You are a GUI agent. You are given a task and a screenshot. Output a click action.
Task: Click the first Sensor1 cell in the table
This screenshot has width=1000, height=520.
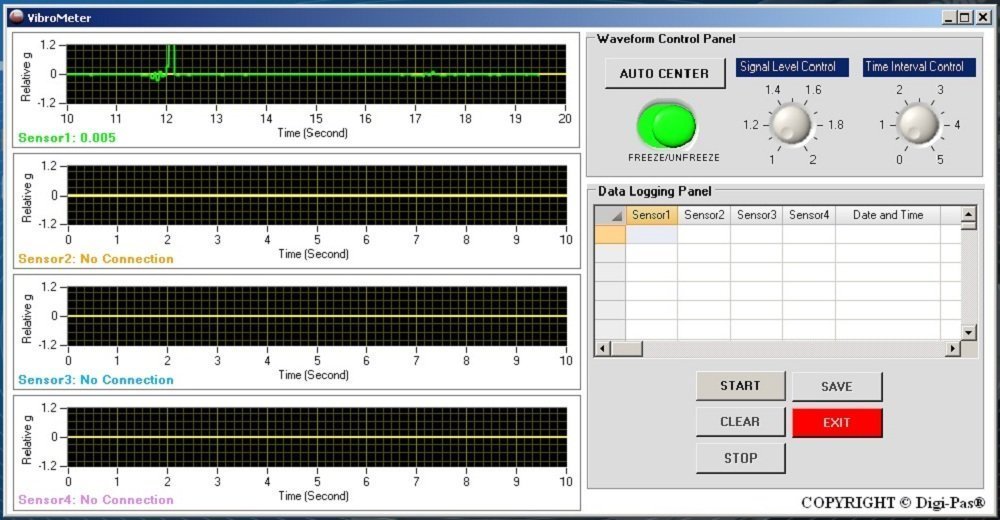coord(651,235)
